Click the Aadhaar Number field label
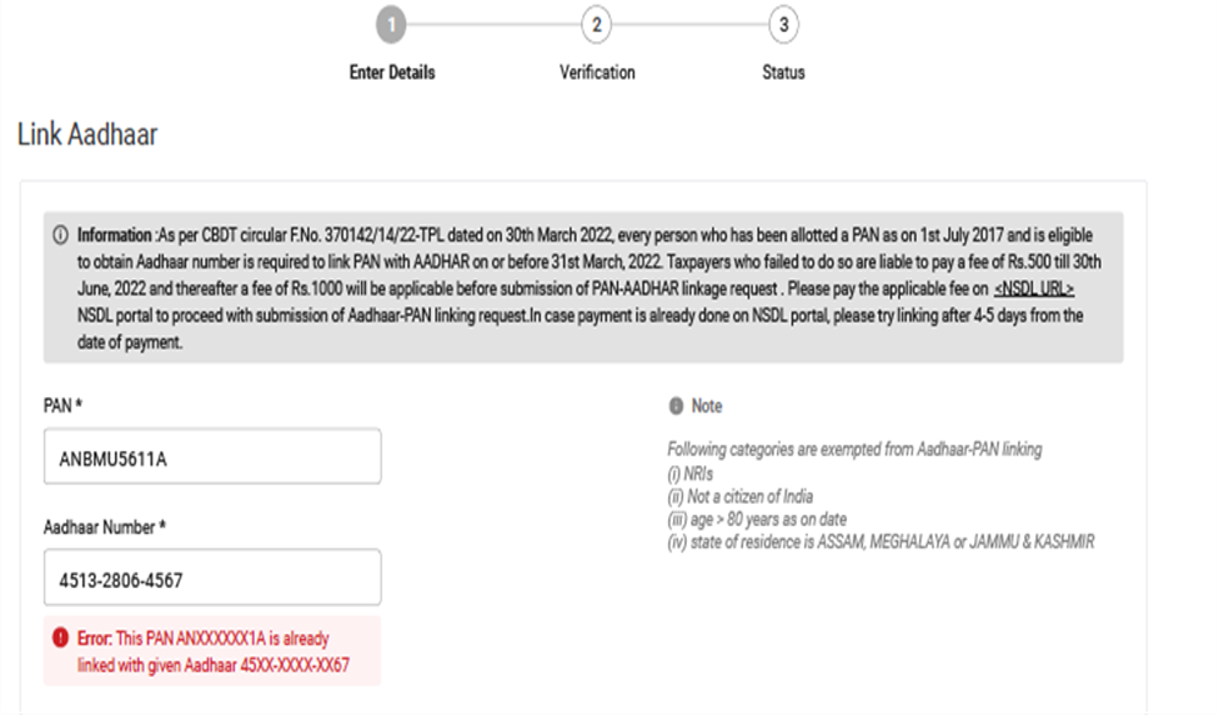This screenshot has height=715, width=1229. pos(104,526)
